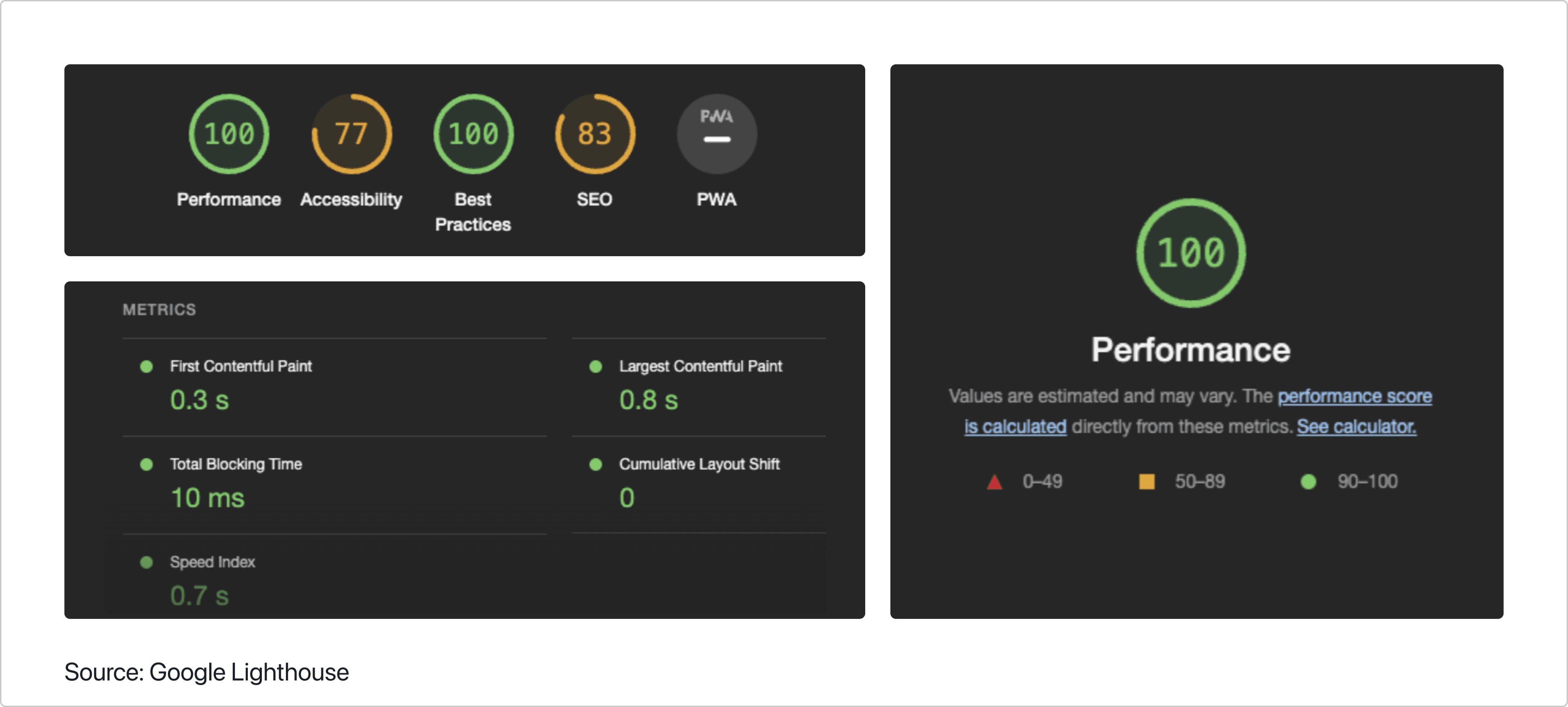
Task: Open the Best Practices 100 gauge
Action: tap(473, 134)
